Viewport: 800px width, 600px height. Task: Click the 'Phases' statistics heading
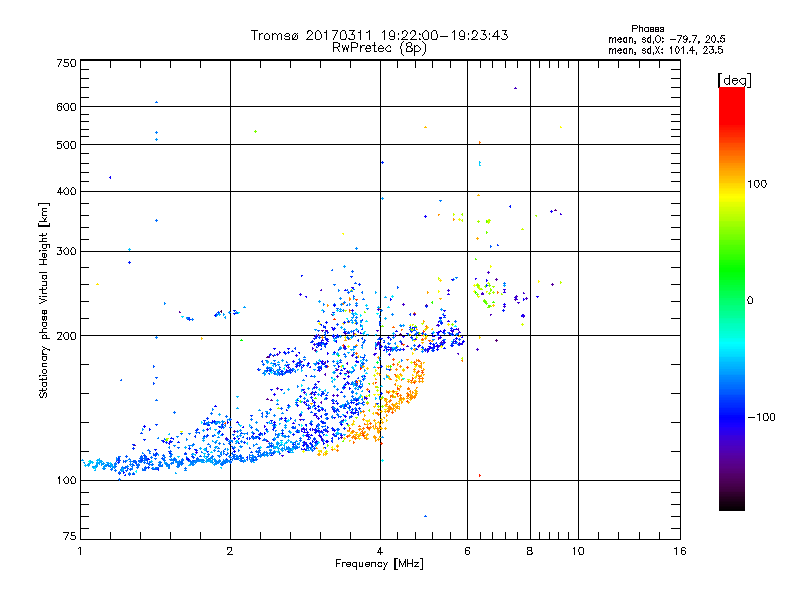(647, 29)
